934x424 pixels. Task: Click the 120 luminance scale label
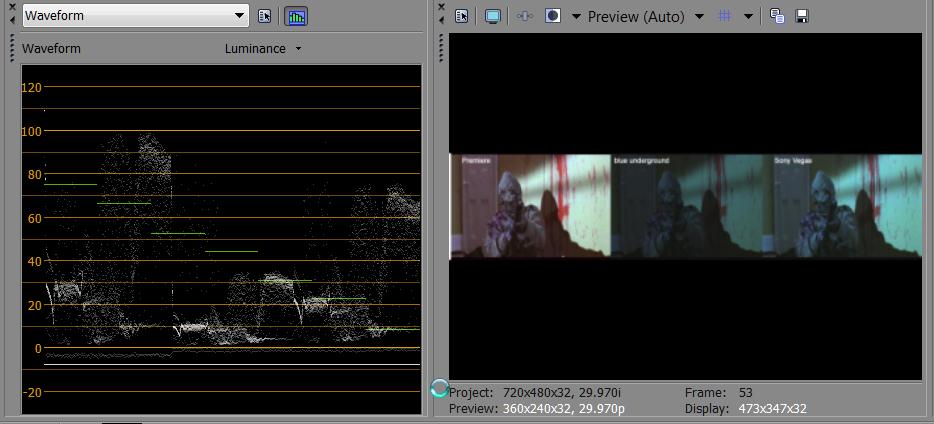(31, 88)
